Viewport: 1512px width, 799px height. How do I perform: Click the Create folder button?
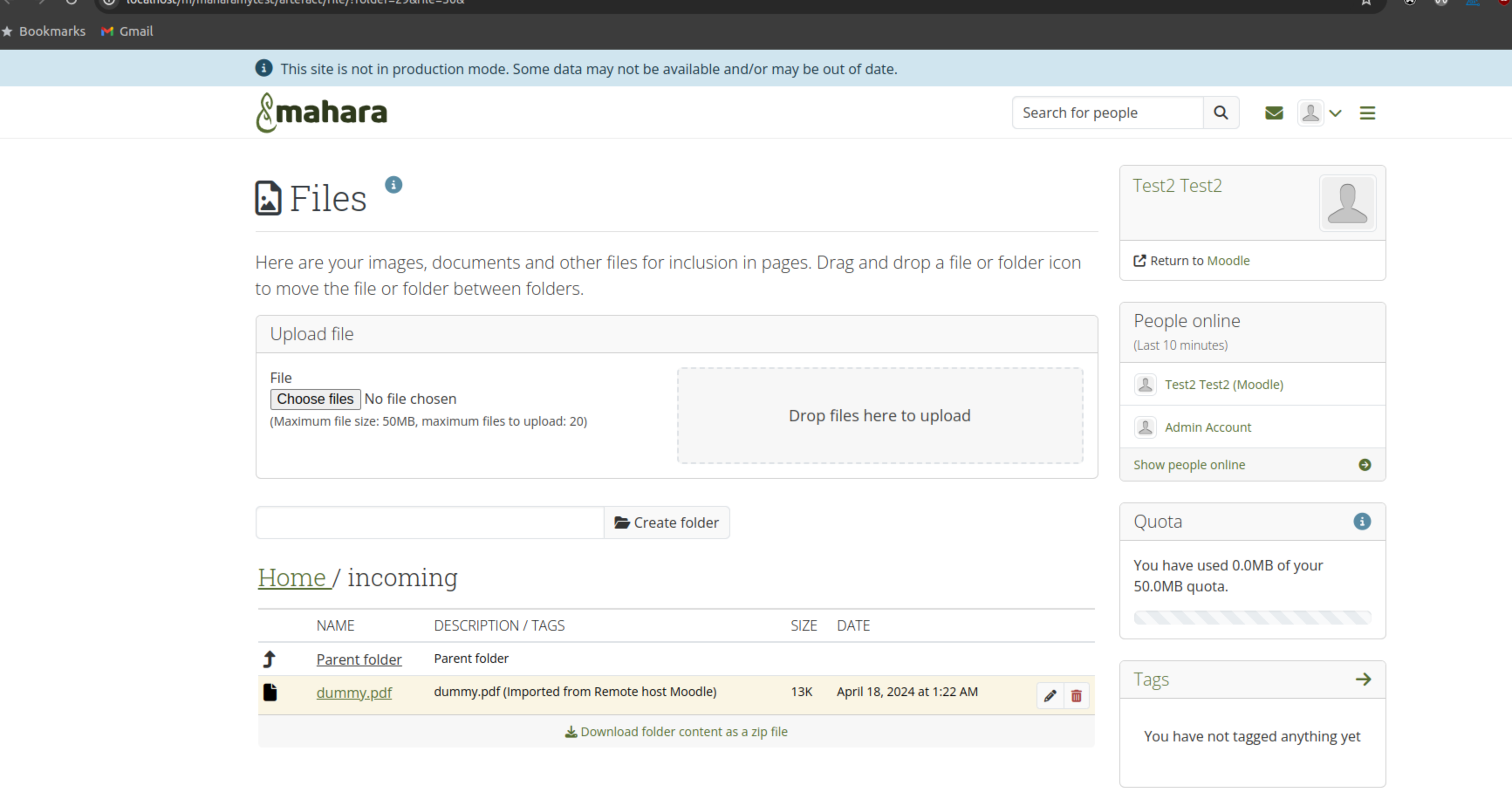tap(666, 522)
